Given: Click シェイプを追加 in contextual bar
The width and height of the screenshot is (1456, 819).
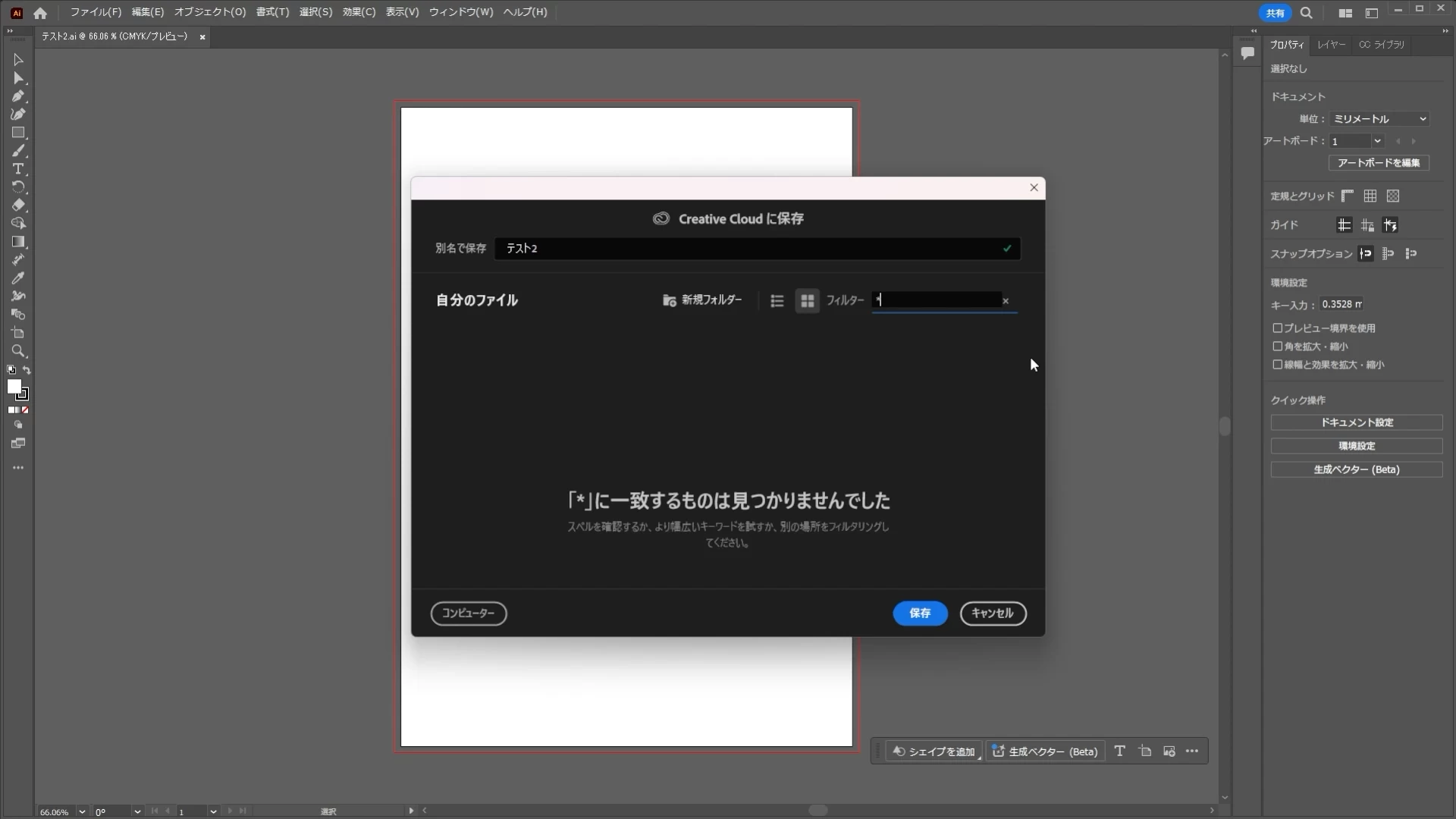Looking at the screenshot, I should (x=934, y=752).
